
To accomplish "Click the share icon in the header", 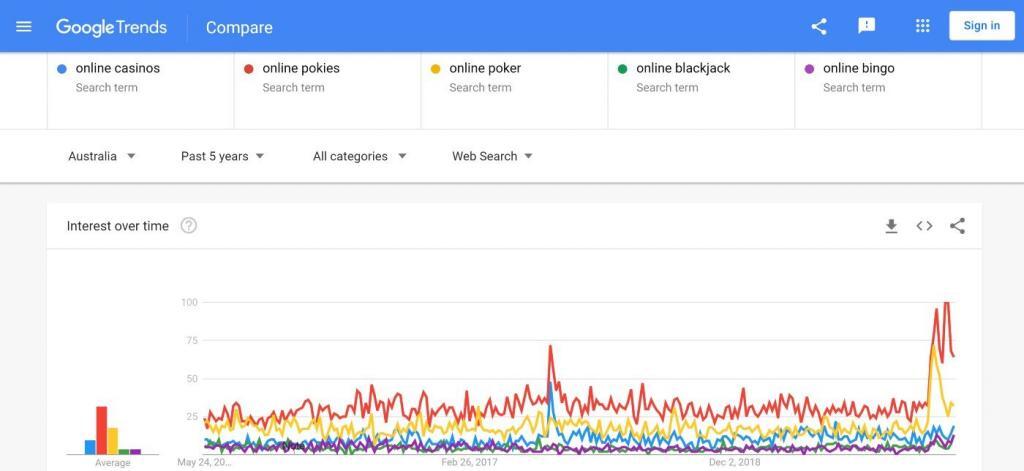I will (x=819, y=26).
